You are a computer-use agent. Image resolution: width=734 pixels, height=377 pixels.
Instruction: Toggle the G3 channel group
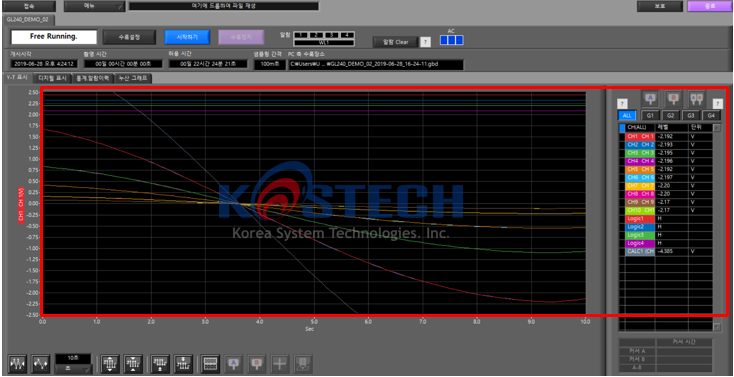(x=691, y=115)
